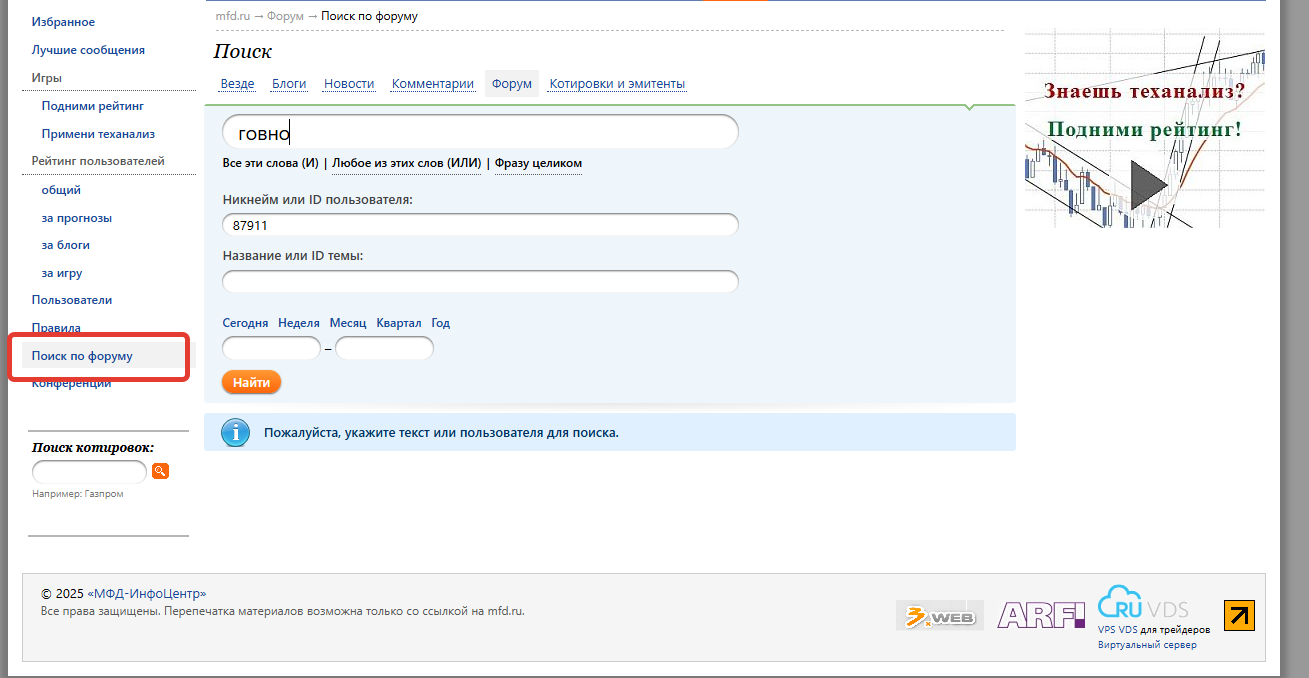Open the общий user rating link
Viewport: 1309px width, 678px height.
coord(61,189)
